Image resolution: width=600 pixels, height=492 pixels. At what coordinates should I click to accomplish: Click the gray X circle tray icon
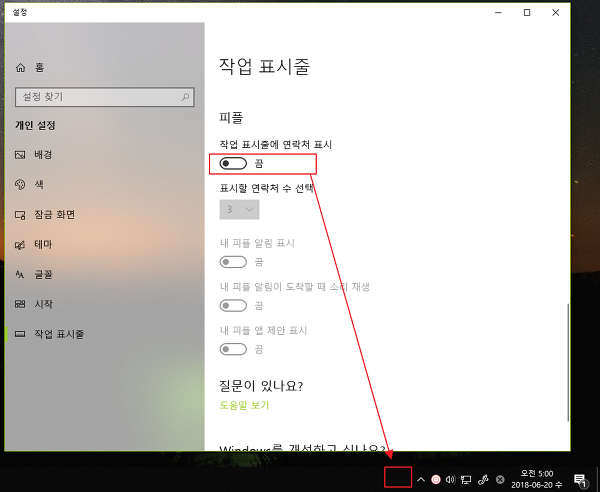click(500, 479)
